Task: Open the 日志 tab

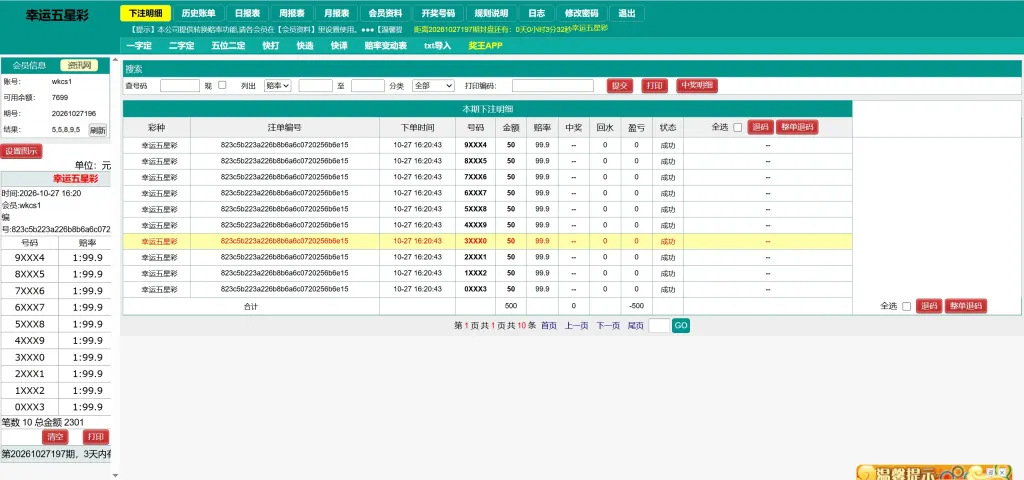Action: [x=537, y=13]
